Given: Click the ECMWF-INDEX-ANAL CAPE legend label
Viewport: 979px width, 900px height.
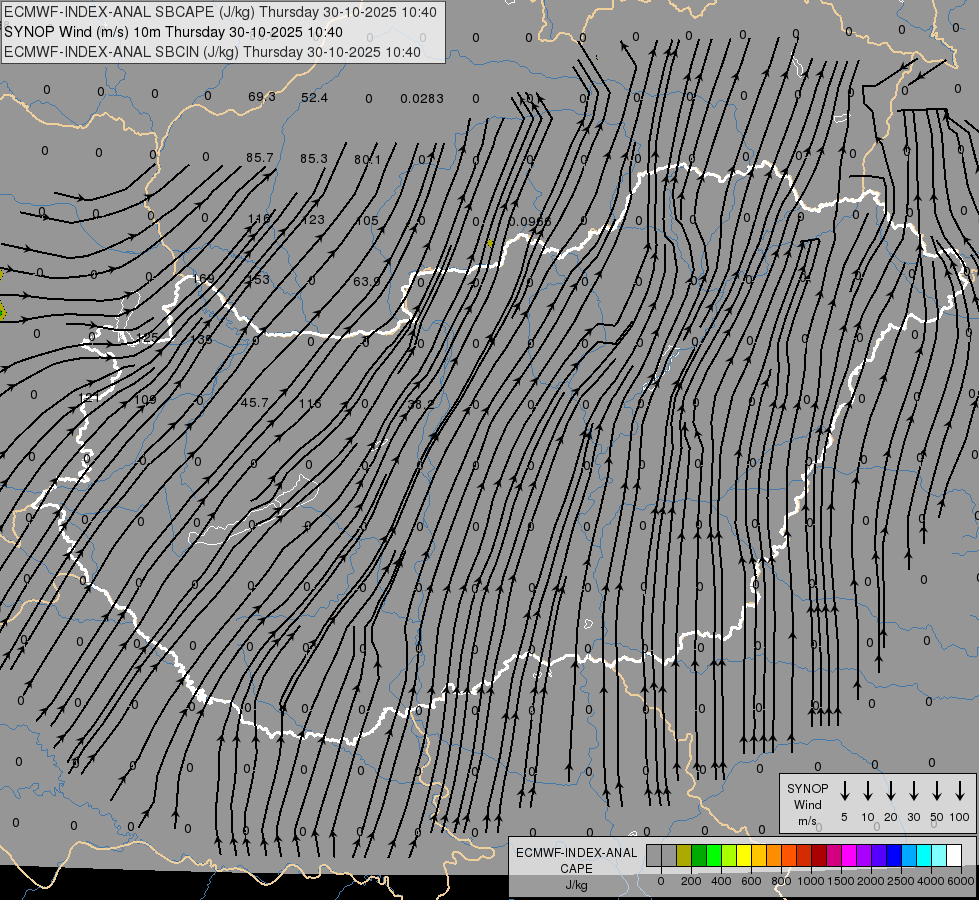Looking at the screenshot, I should (576, 860).
